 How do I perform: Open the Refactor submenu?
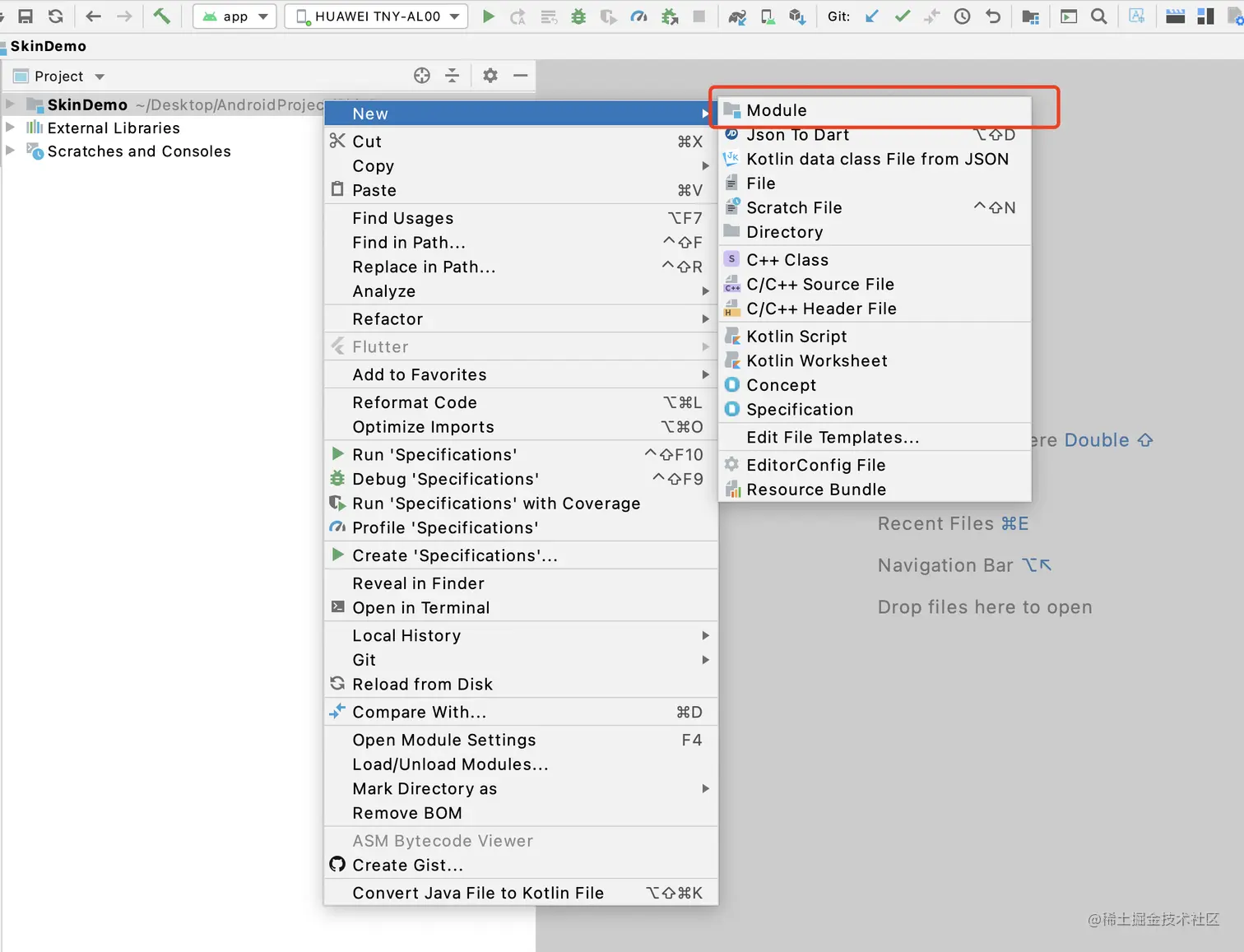[x=522, y=319]
